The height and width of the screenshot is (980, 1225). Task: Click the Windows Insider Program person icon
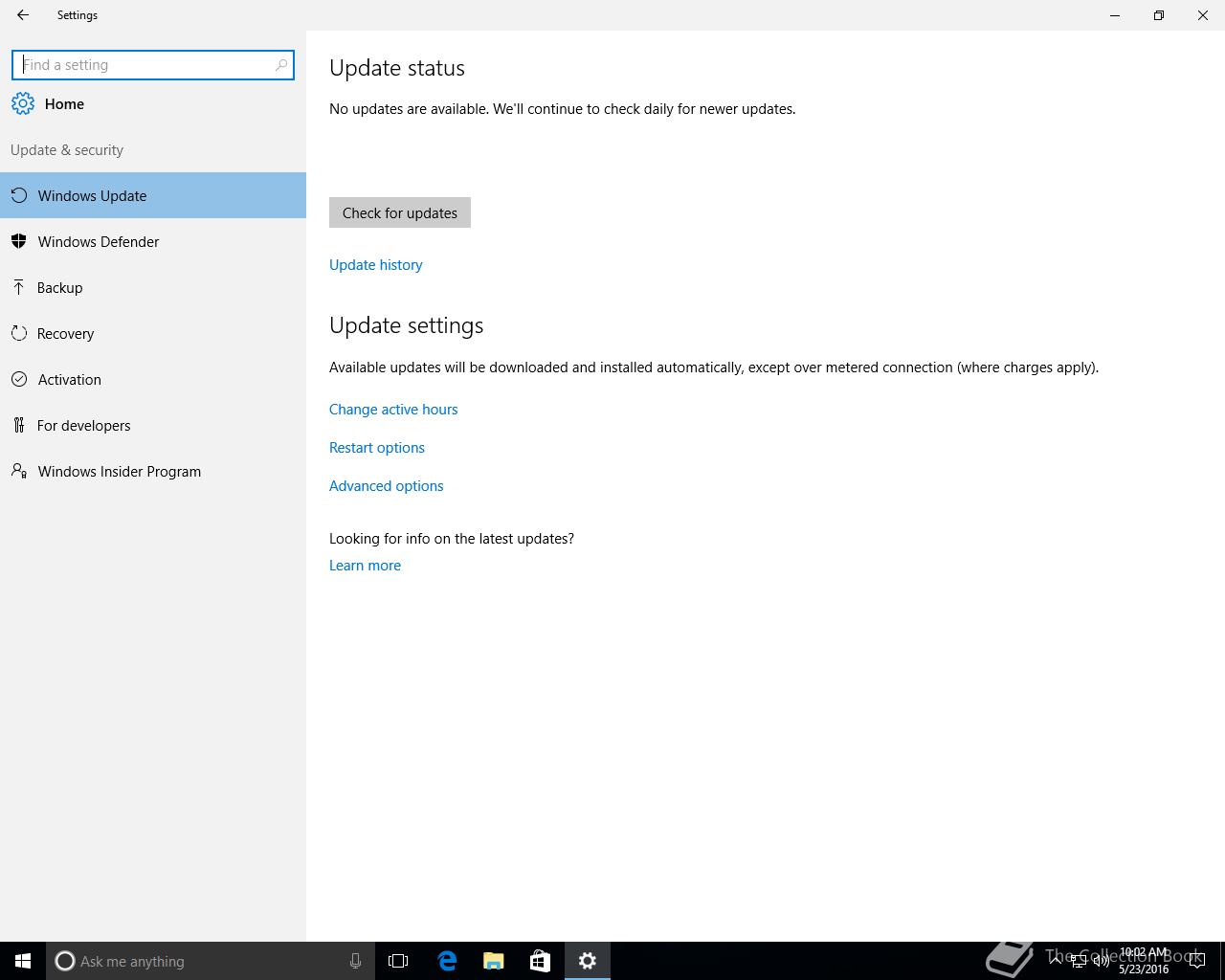click(x=19, y=471)
